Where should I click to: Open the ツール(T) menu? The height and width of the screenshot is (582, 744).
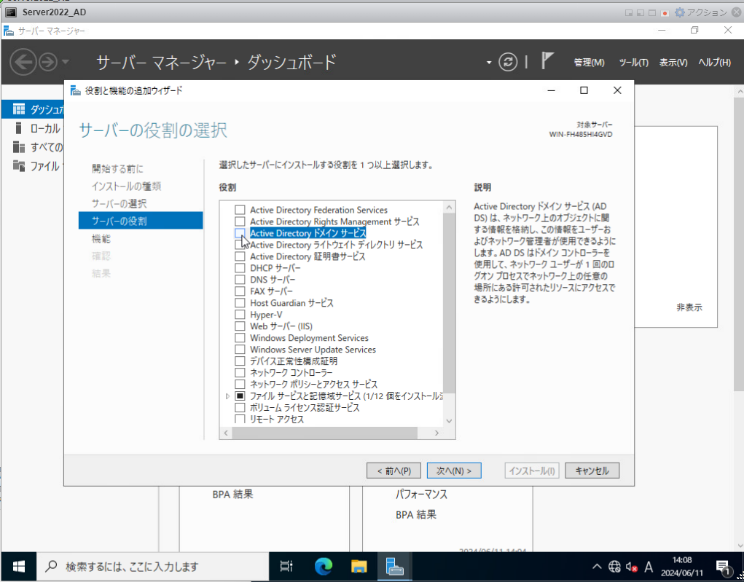(633, 62)
